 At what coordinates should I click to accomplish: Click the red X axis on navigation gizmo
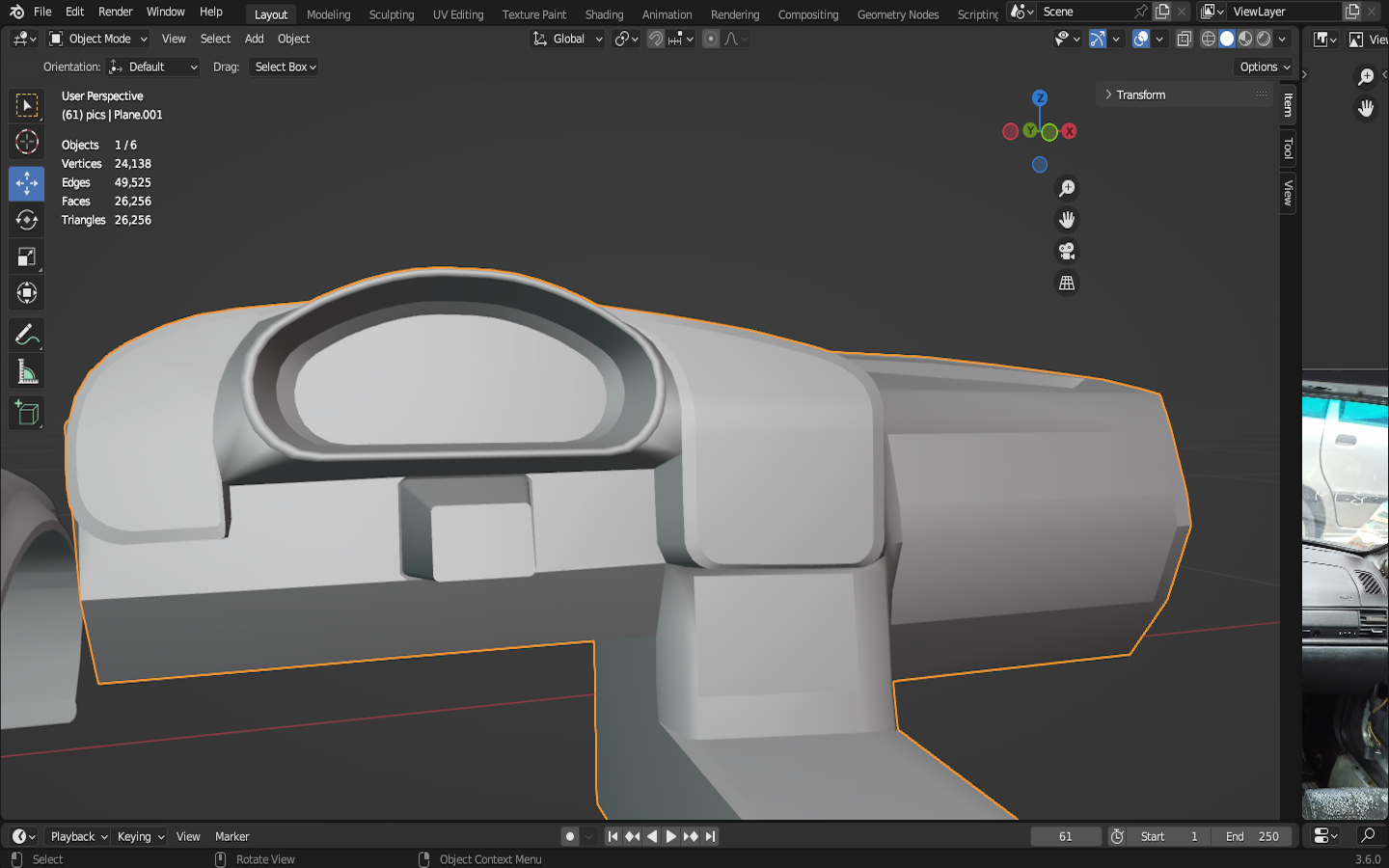[1069, 131]
